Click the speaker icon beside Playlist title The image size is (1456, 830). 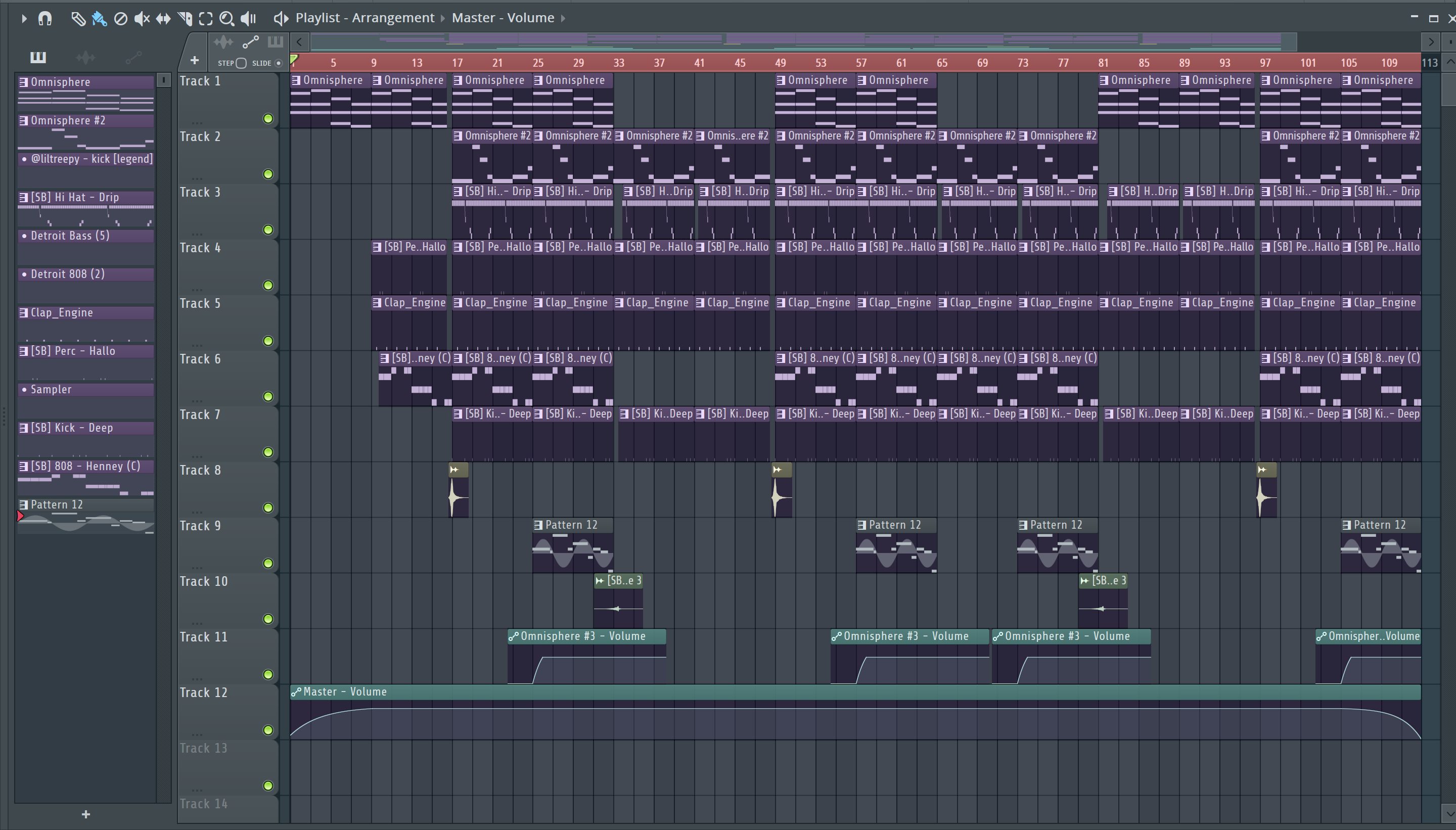(x=281, y=19)
